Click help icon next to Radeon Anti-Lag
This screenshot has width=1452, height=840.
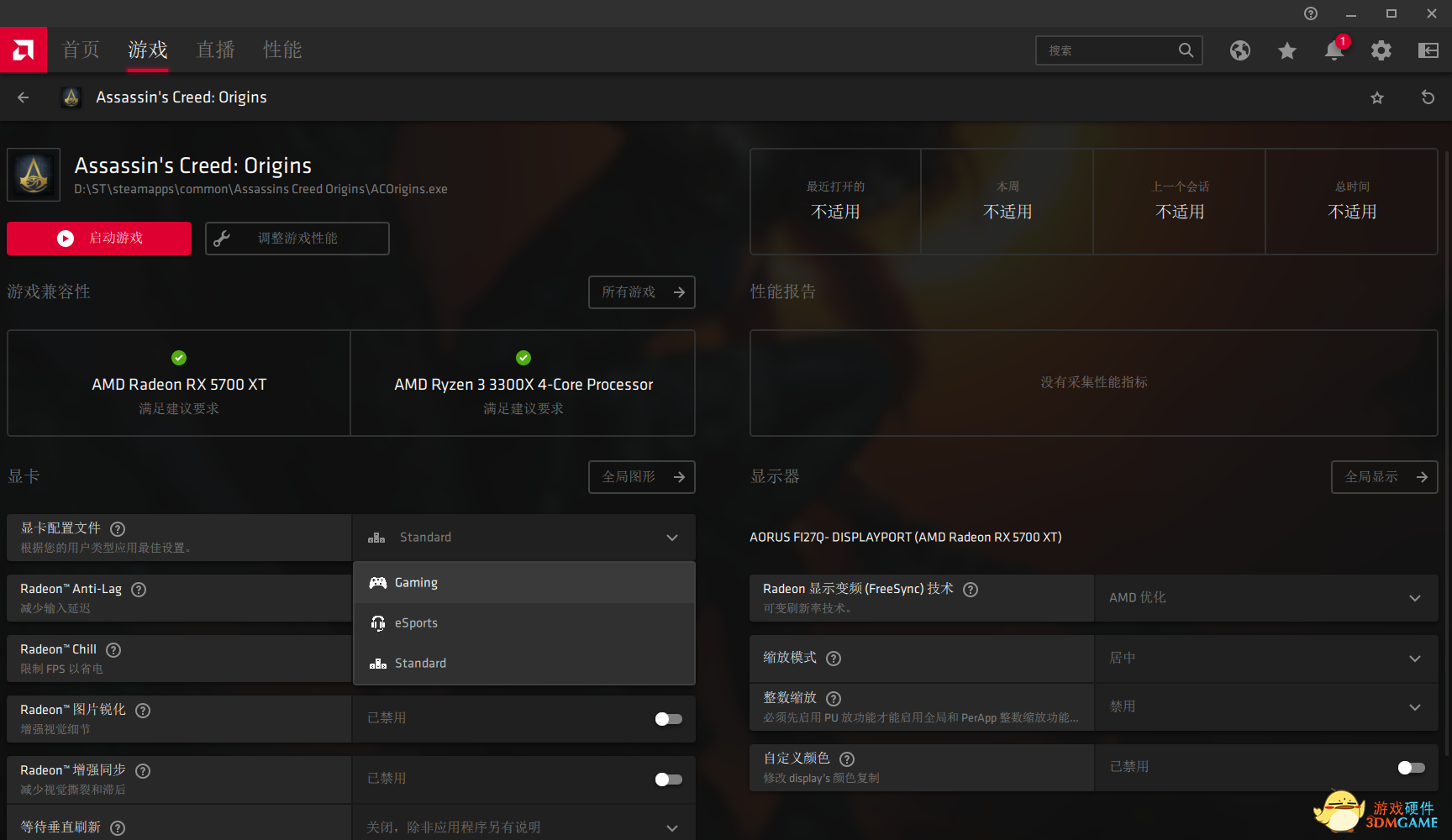coord(139,590)
